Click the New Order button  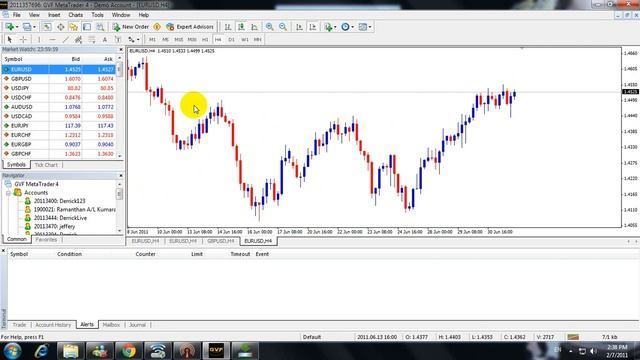click(131, 27)
